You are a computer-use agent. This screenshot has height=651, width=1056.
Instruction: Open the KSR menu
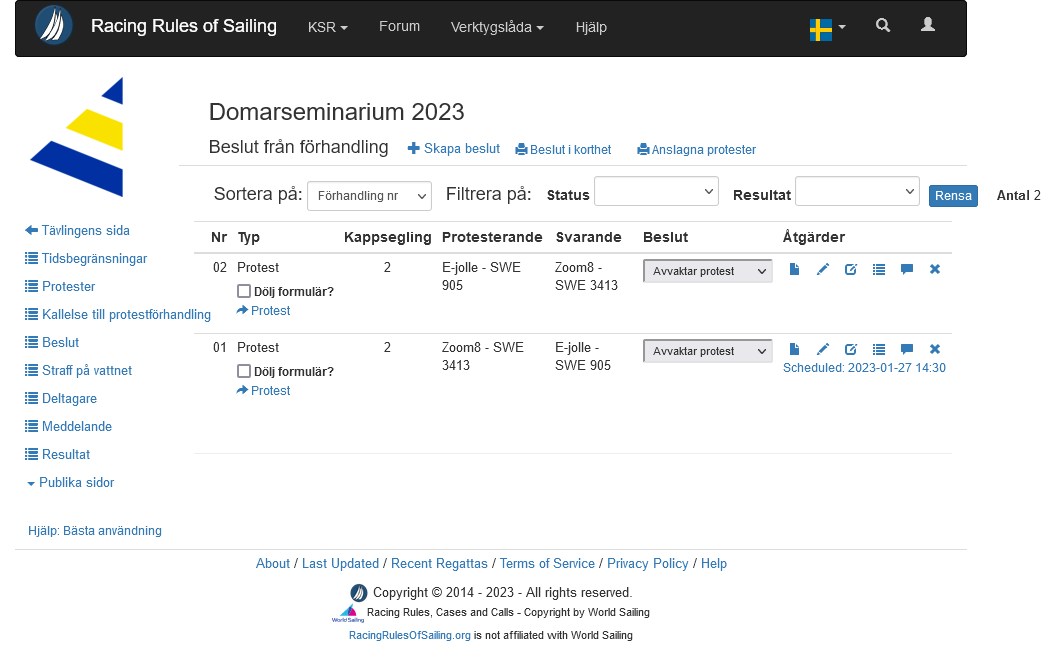[x=327, y=27]
